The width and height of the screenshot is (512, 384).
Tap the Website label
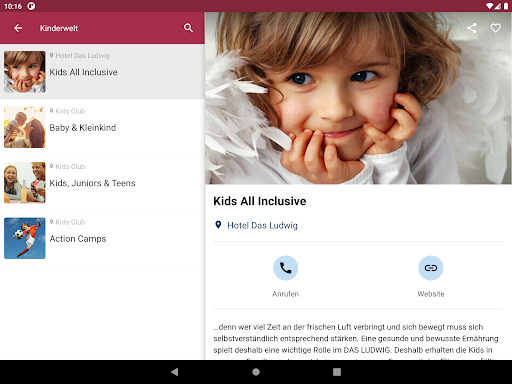(431, 294)
